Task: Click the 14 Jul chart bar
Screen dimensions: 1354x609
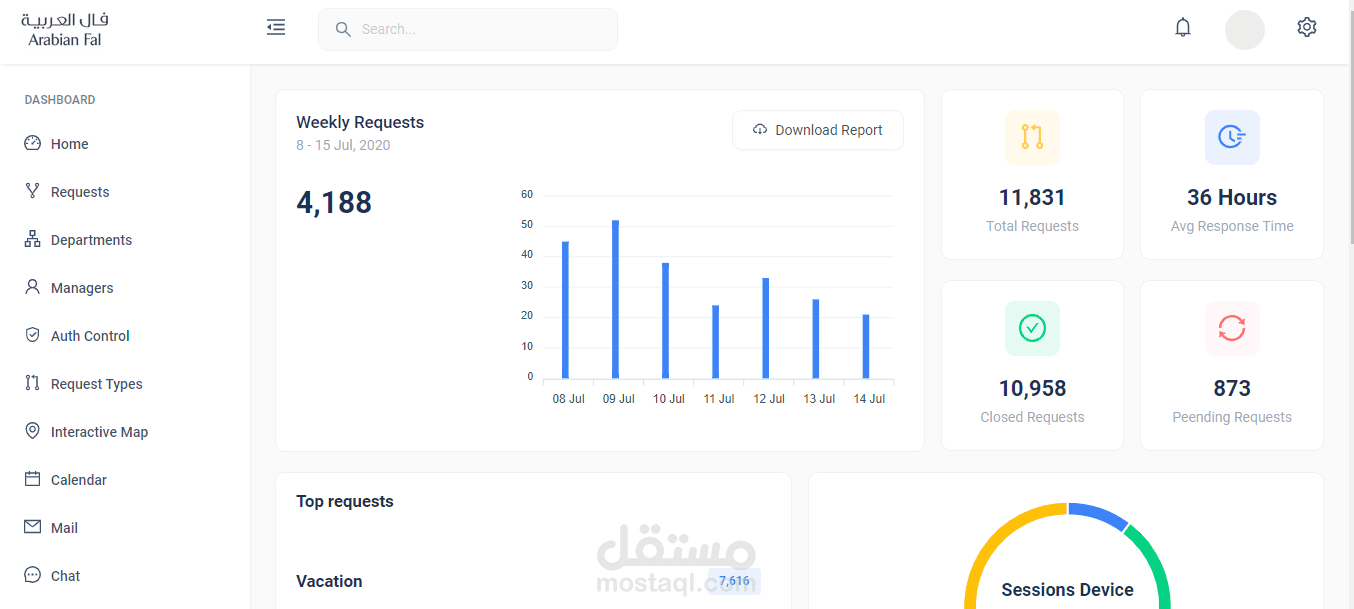Action: coord(866,347)
